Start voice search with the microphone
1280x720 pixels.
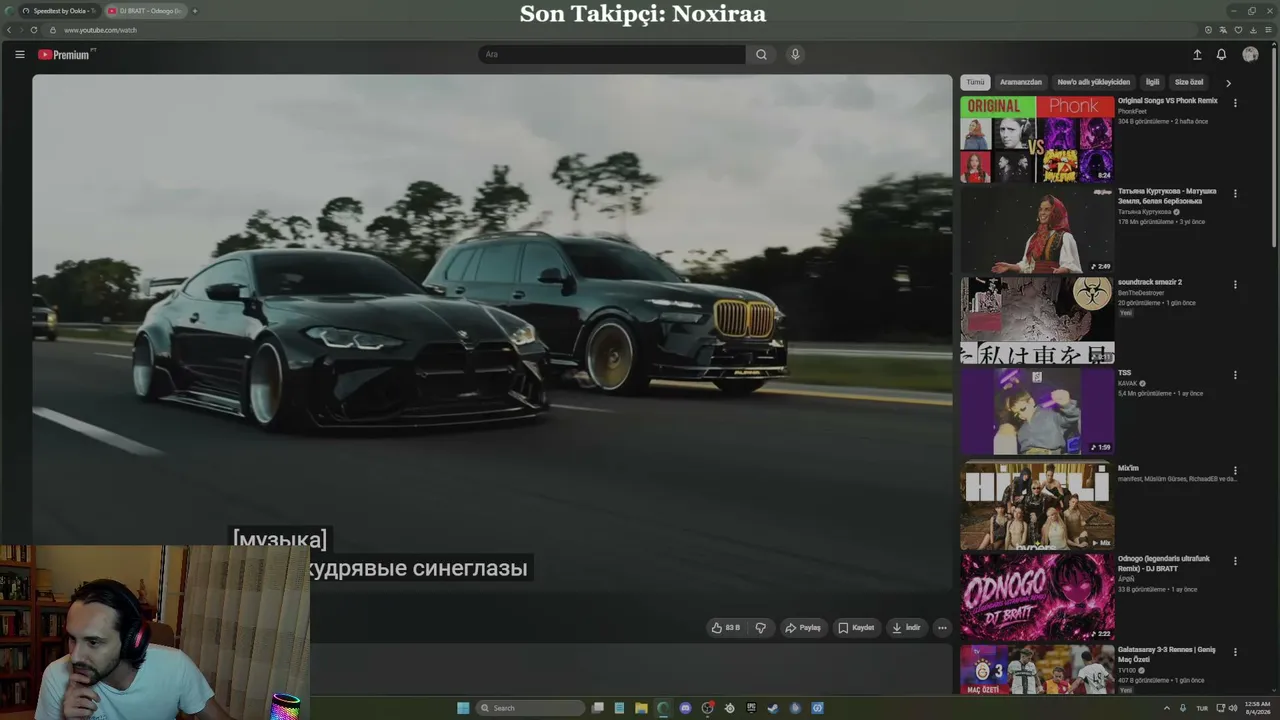coord(795,54)
